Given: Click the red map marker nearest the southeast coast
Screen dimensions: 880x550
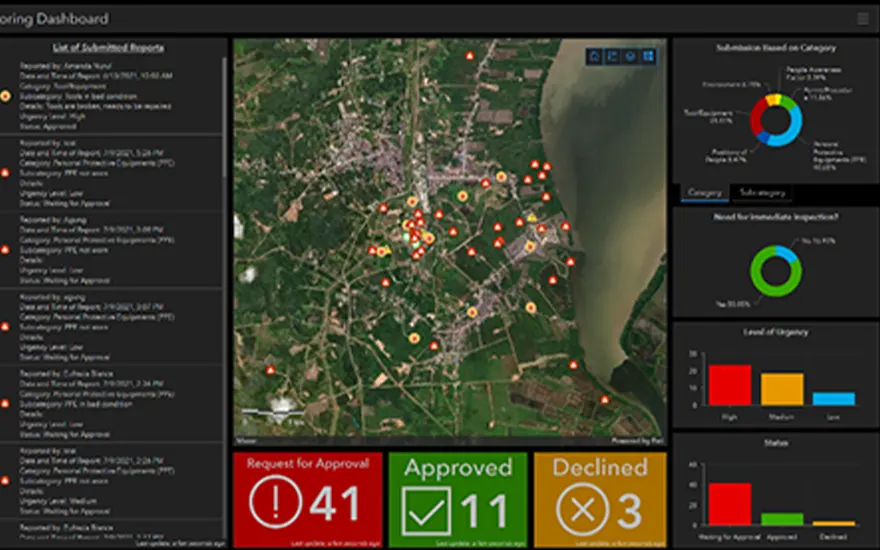Looking at the screenshot, I should (604, 400).
